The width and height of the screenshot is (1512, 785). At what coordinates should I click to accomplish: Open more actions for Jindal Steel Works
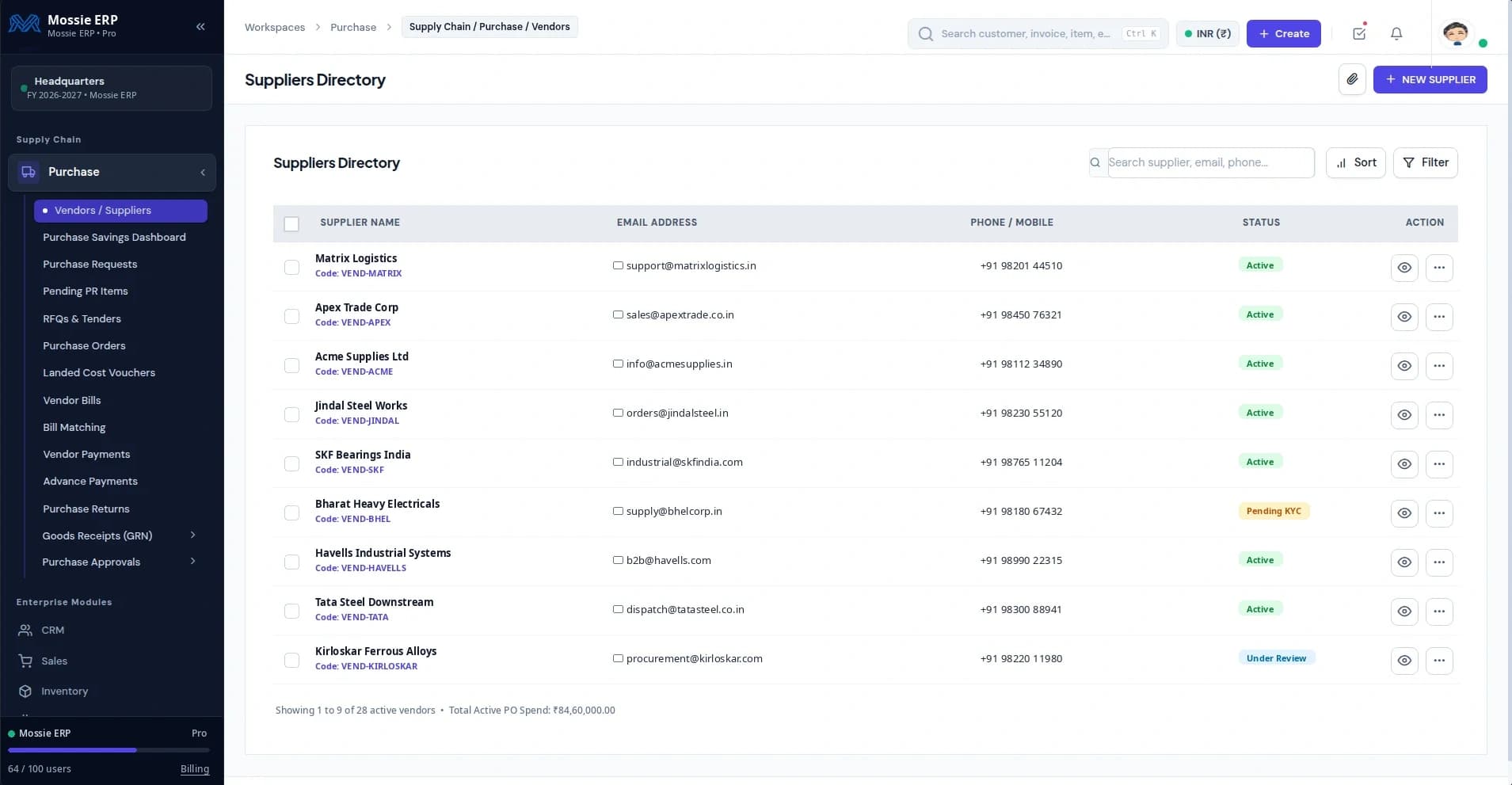1439,415
